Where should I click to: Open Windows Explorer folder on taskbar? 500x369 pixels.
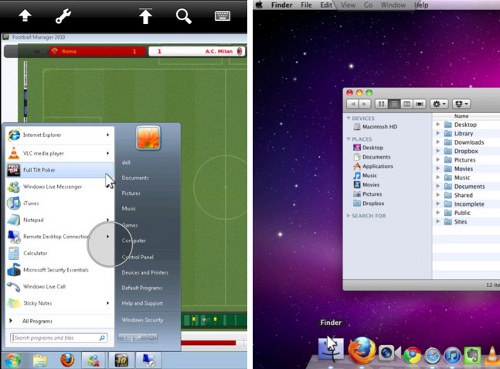tap(40, 361)
